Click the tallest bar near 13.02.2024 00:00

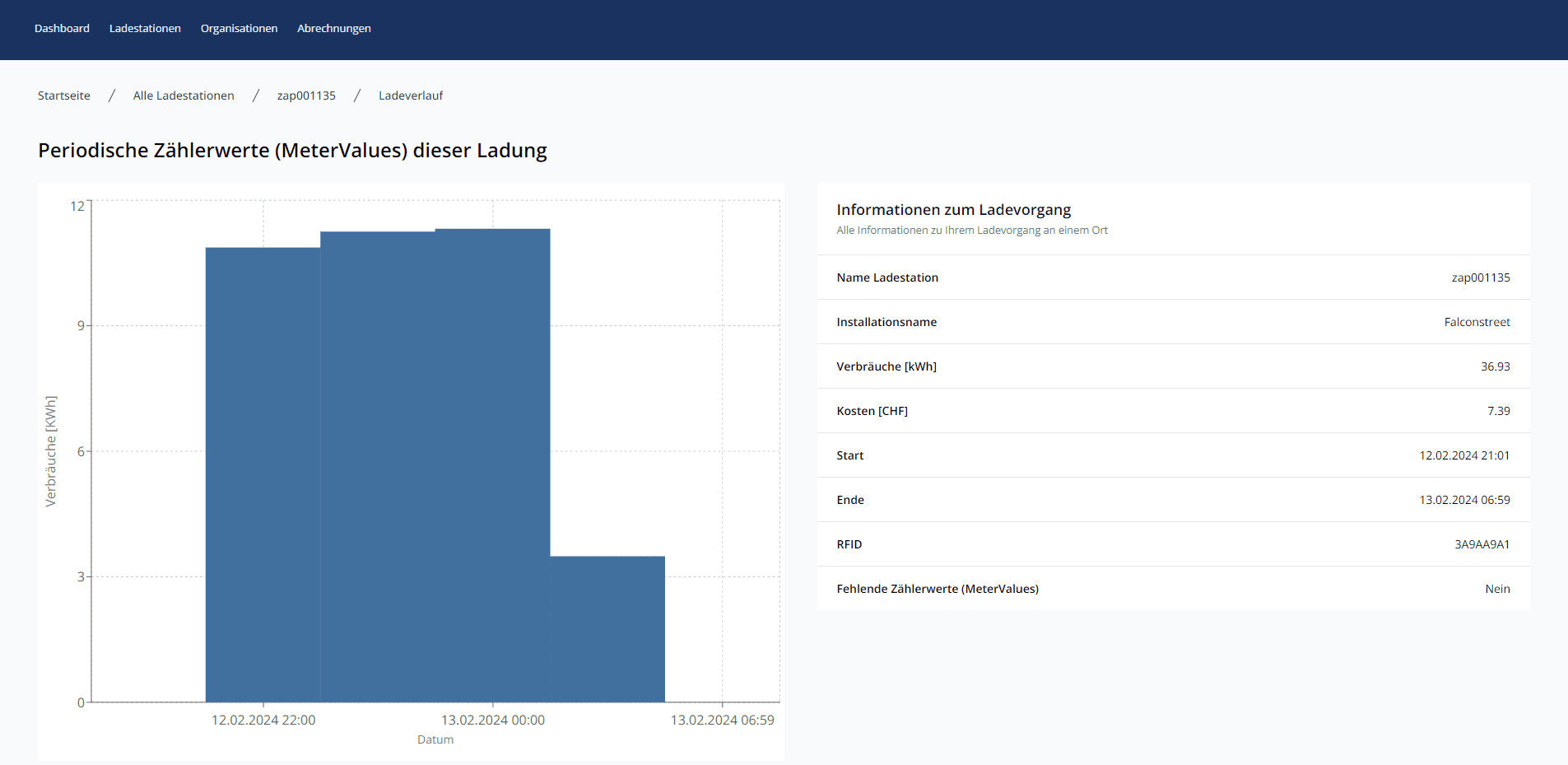point(492,465)
